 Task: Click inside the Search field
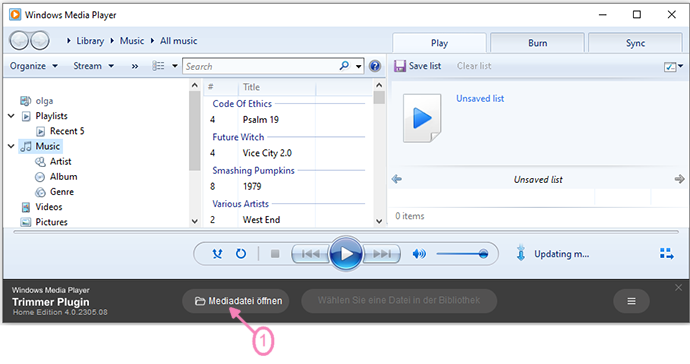click(262, 66)
